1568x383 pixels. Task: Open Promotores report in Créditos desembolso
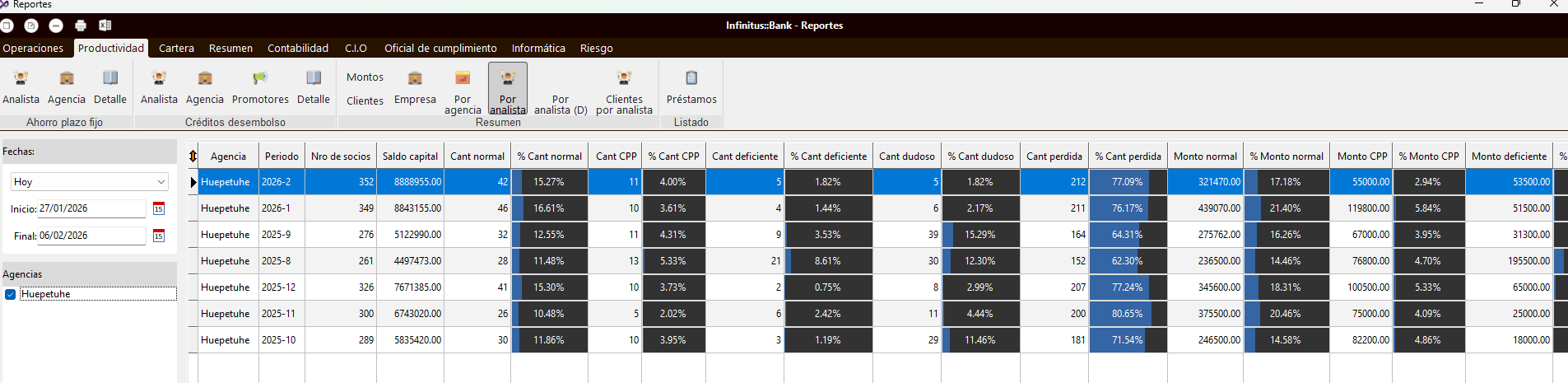coord(260,87)
